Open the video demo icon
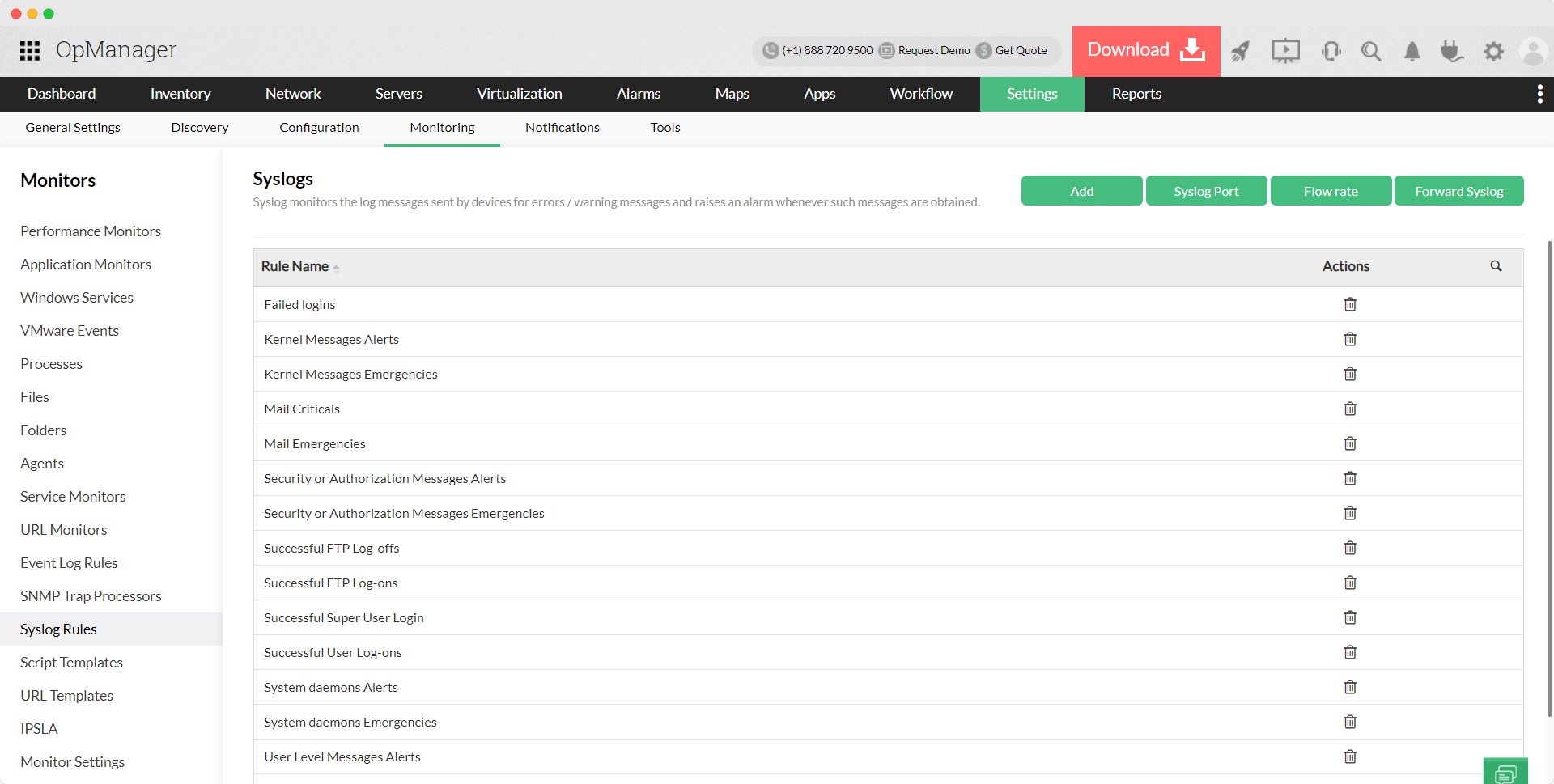Image resolution: width=1554 pixels, height=784 pixels. pyautogui.click(x=1285, y=51)
